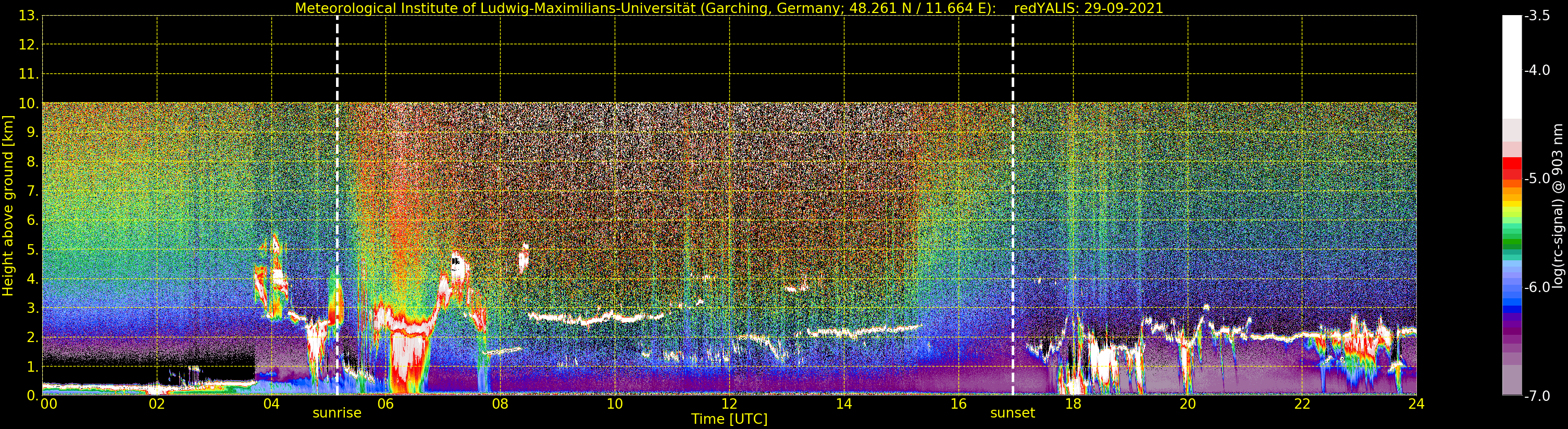The height and width of the screenshot is (429, 1568).
Task: Select the 0 km height axis tick
Action: click(32, 396)
